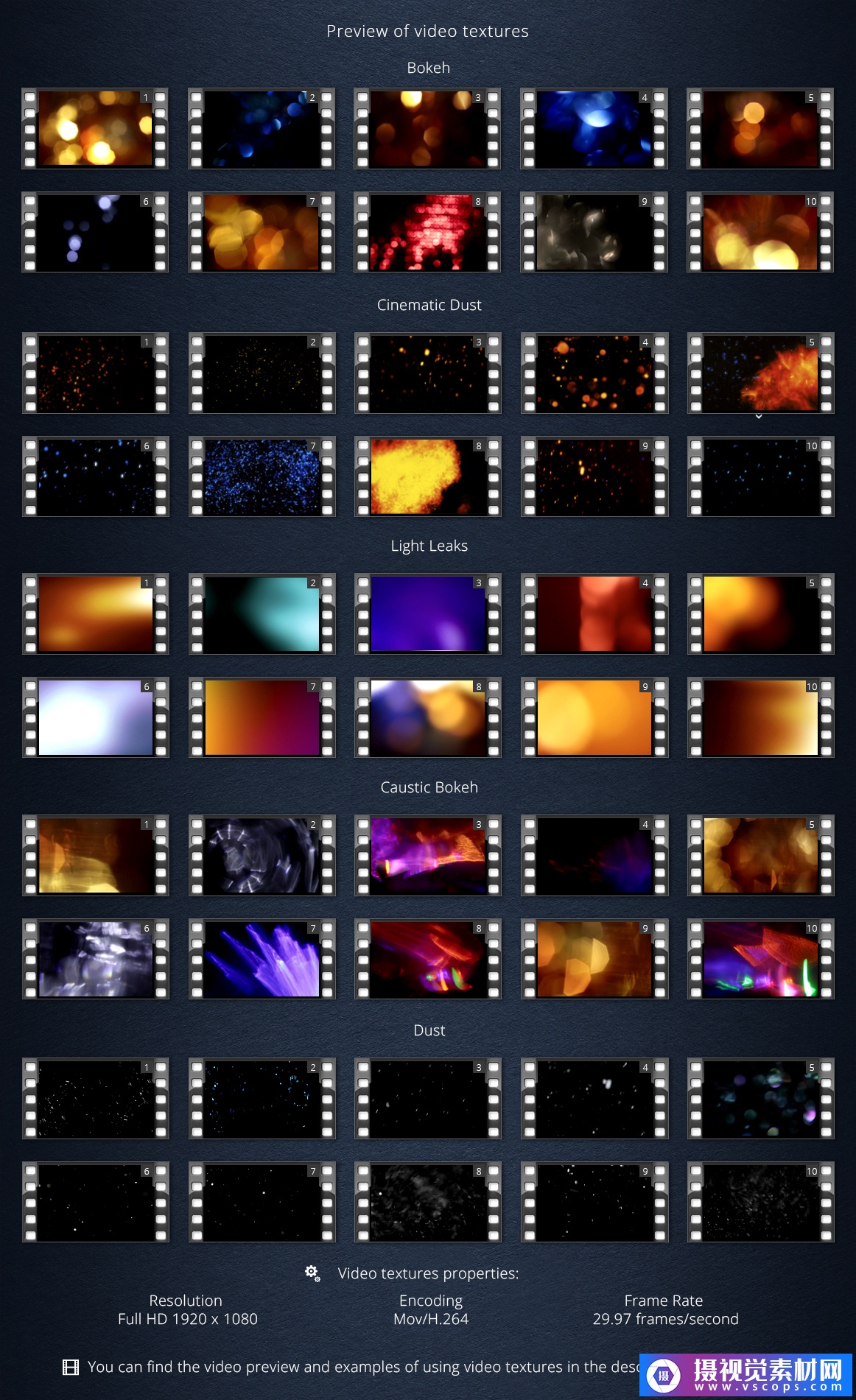
Task: Select Light Leaks thumbnail number 10
Action: (761, 717)
